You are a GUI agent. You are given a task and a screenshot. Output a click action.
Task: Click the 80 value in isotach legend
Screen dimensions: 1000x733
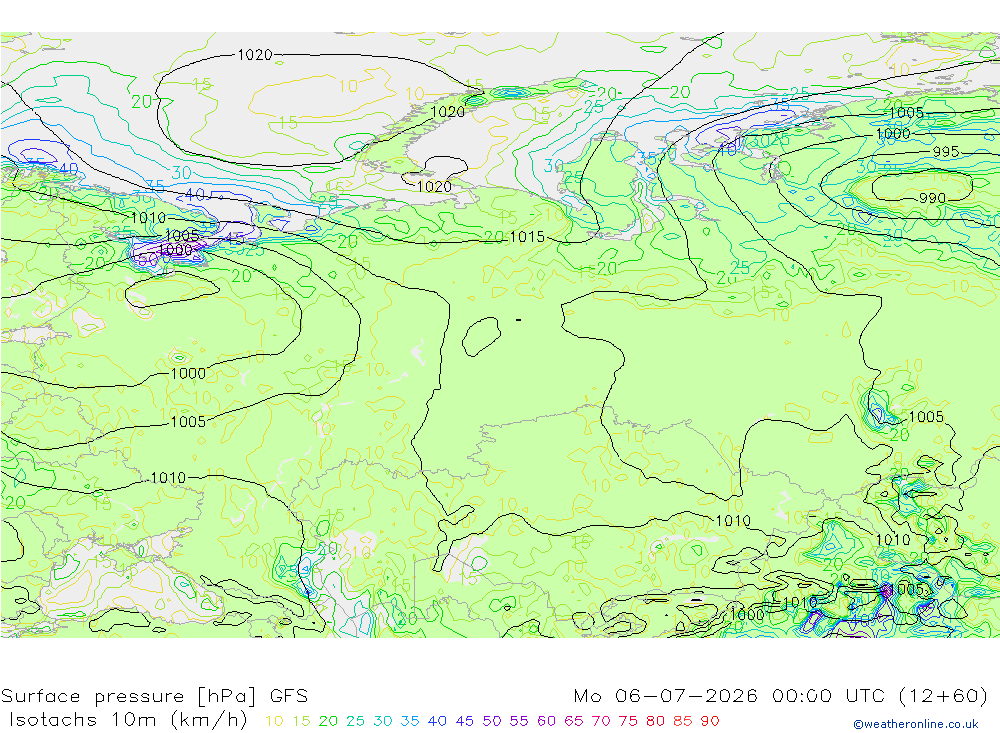655,721
